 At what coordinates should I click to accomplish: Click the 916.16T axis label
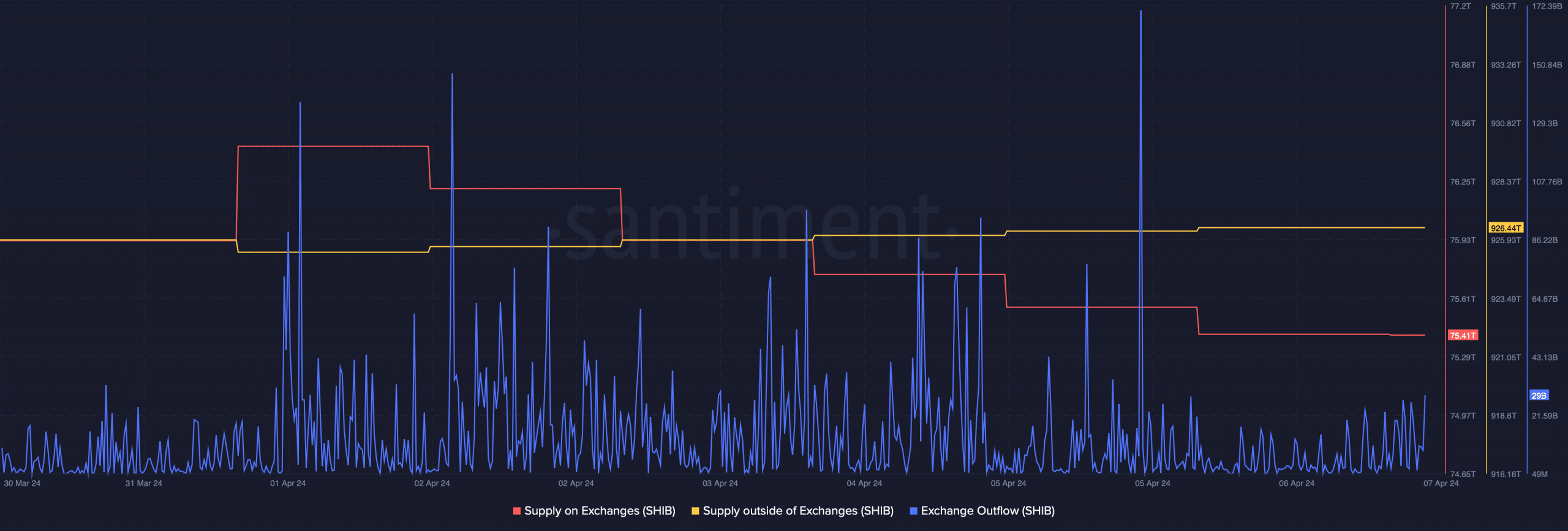[1506, 474]
